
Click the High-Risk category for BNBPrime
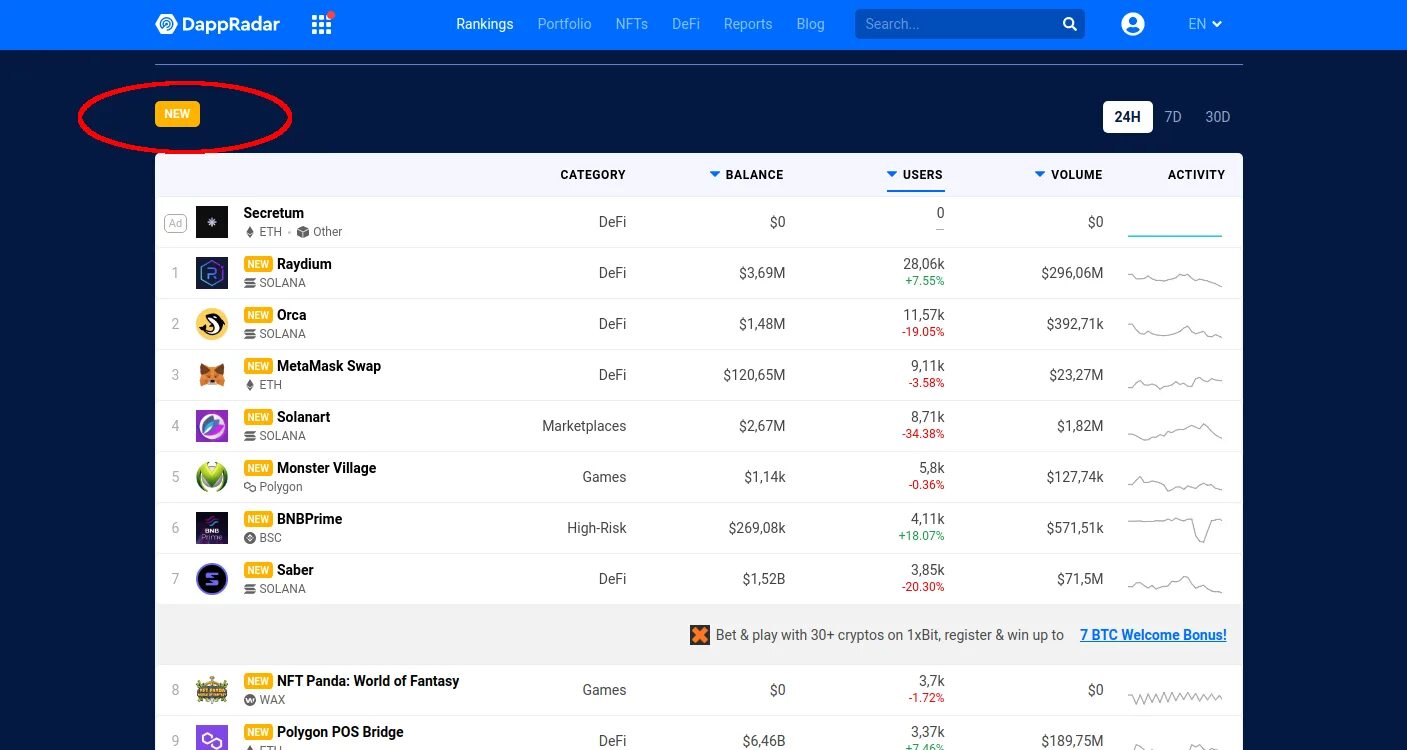[597, 528]
